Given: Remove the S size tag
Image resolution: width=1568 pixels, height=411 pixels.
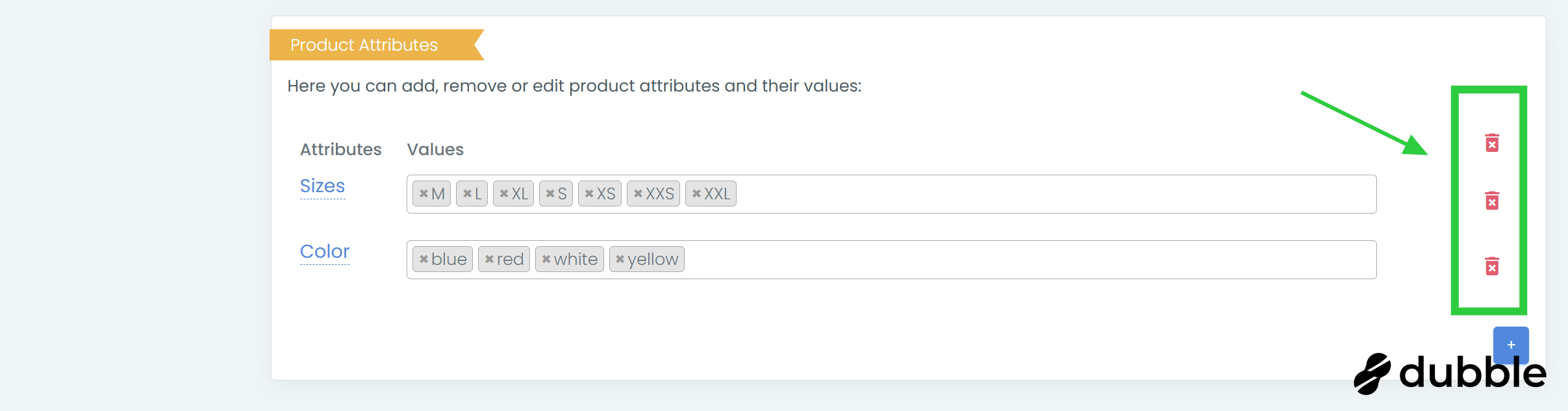Looking at the screenshot, I should [x=550, y=193].
